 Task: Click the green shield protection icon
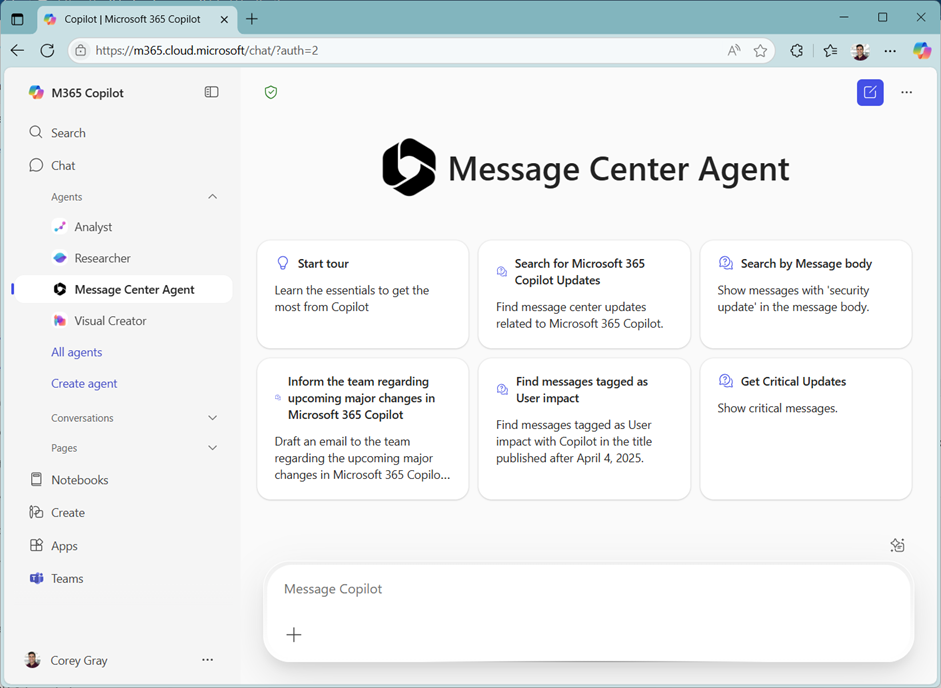[x=271, y=92]
